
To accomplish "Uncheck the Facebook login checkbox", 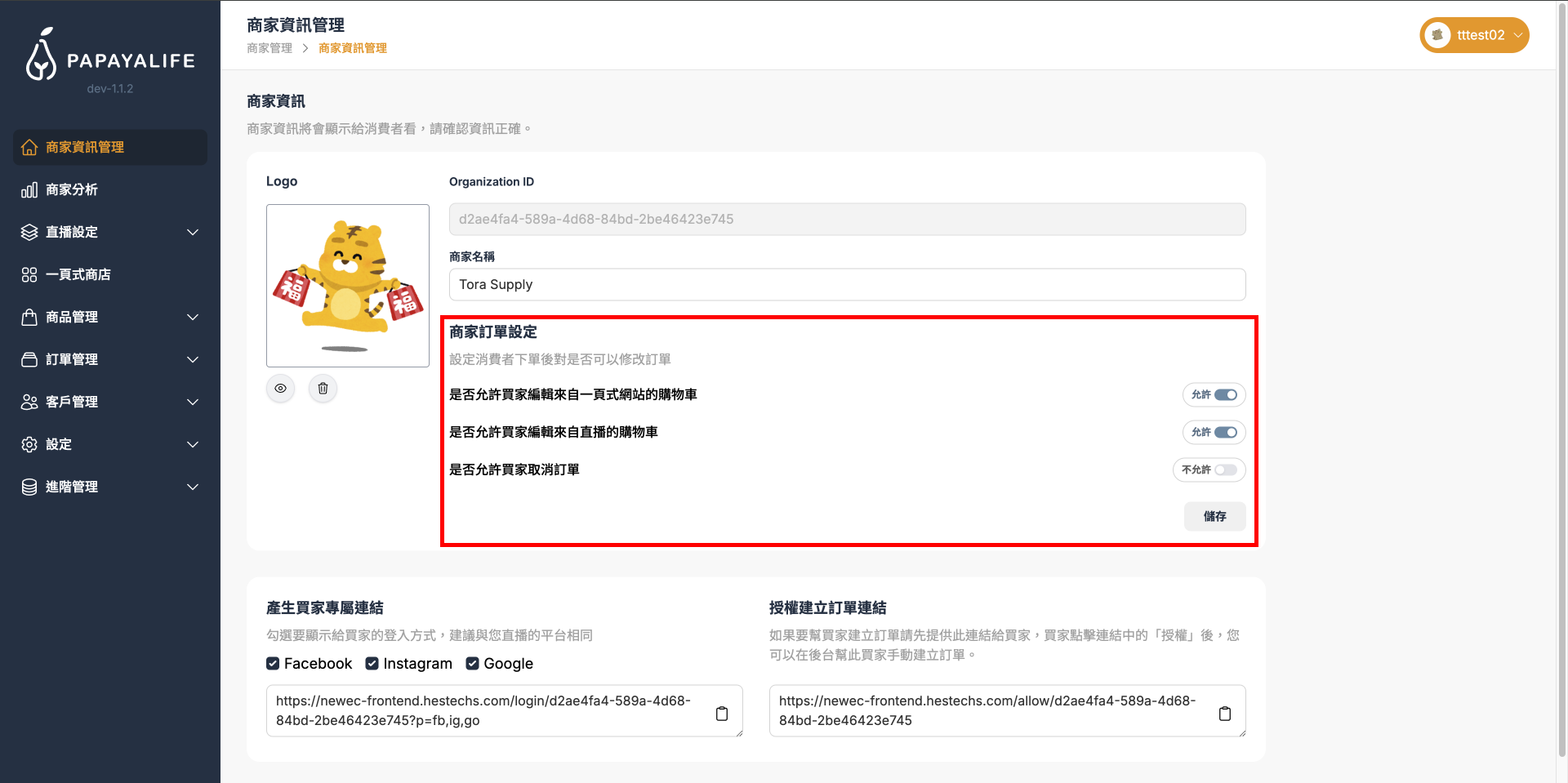I will (273, 664).
